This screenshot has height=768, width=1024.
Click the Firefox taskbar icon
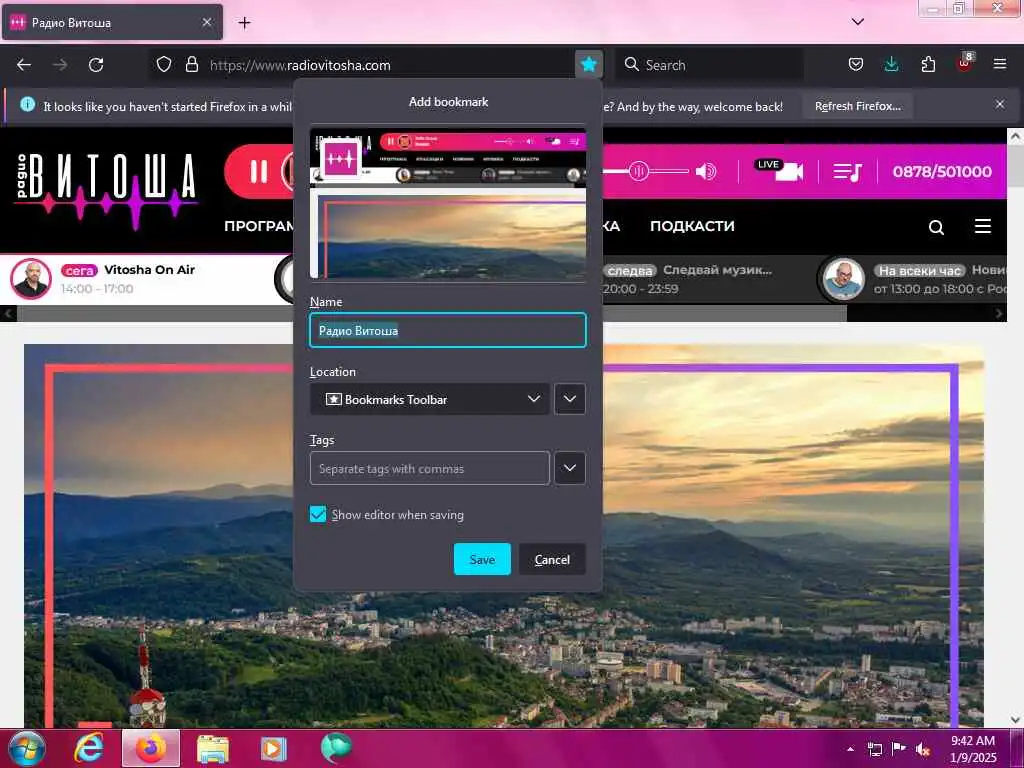[x=151, y=748]
